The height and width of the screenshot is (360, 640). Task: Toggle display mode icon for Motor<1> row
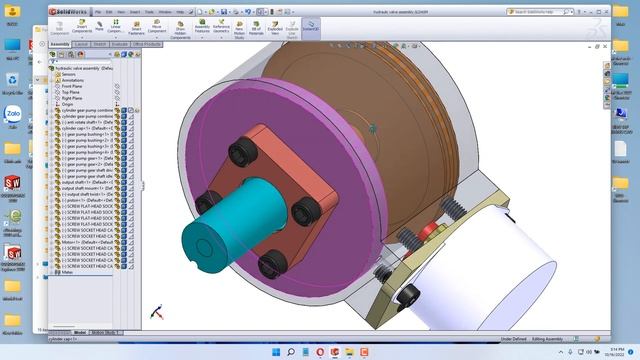pyautogui.click(x=124, y=242)
